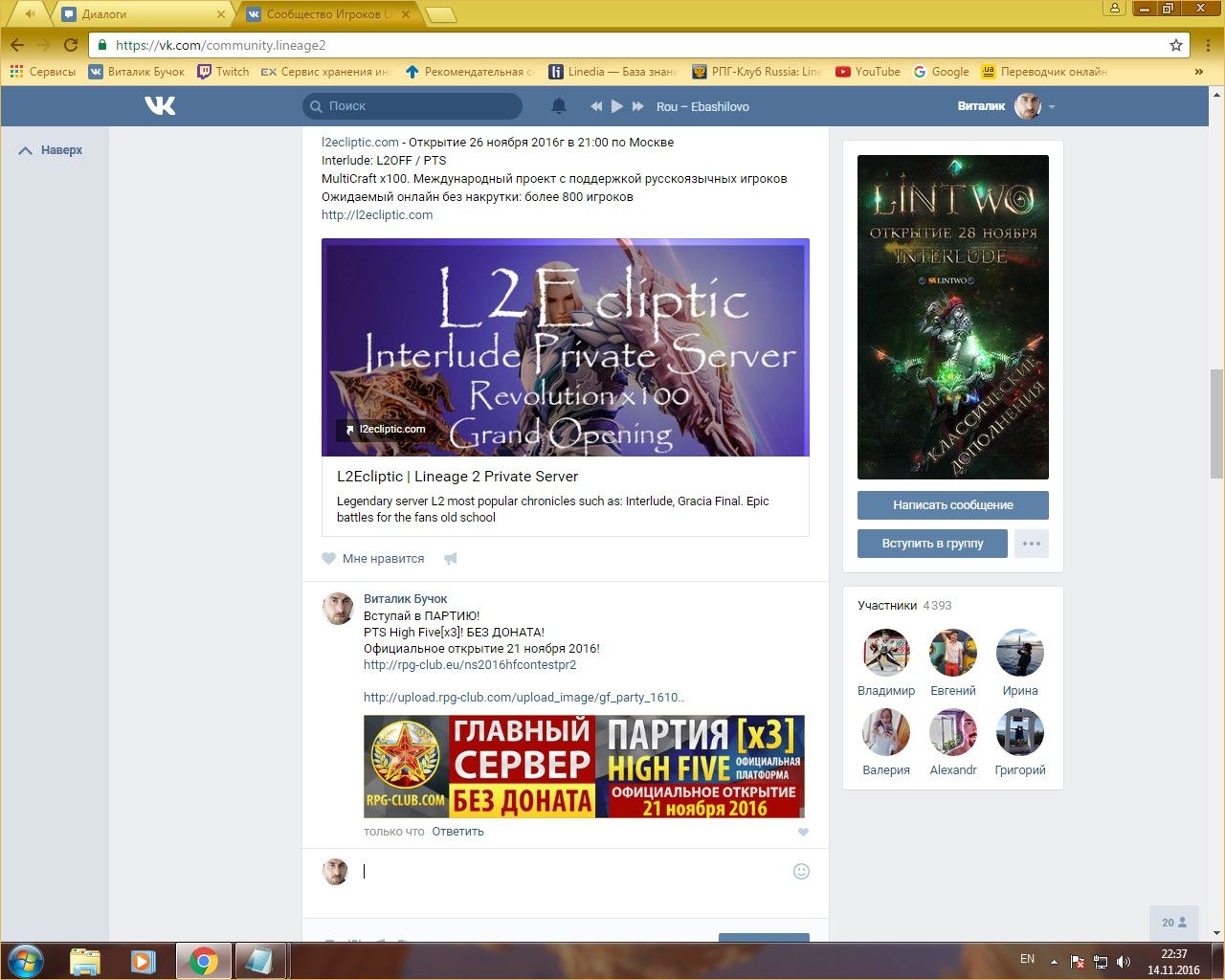Open the http://l2ecliptic.com URL link
Image resolution: width=1225 pixels, height=980 pixels.
coord(377,214)
